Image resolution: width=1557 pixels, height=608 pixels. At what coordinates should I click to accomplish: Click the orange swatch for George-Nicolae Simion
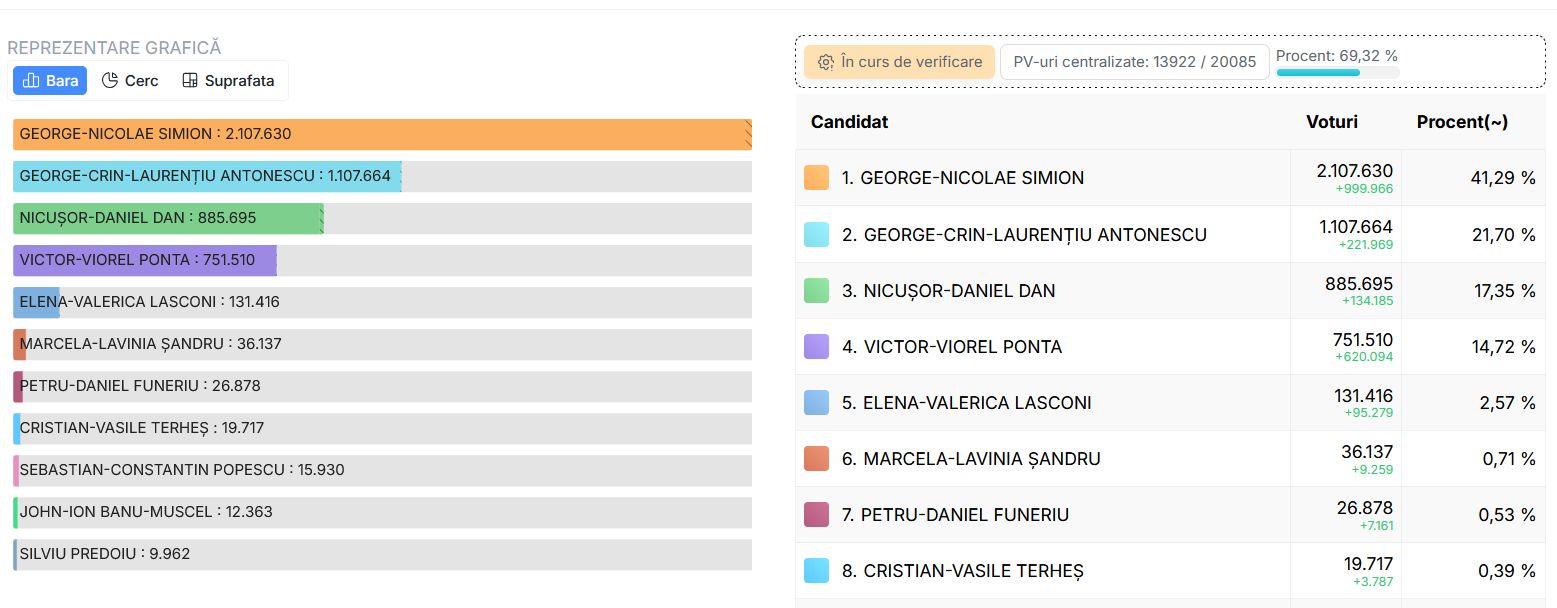[817, 178]
